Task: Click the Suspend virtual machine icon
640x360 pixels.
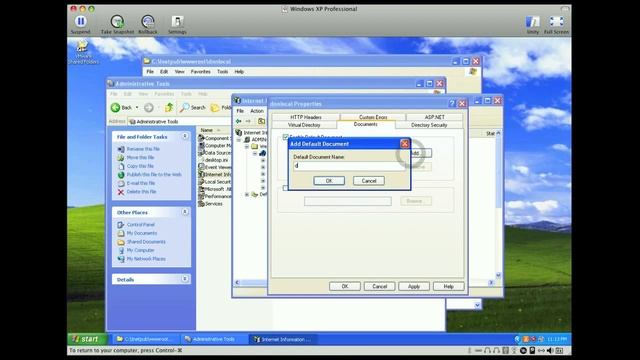Action: (x=80, y=21)
